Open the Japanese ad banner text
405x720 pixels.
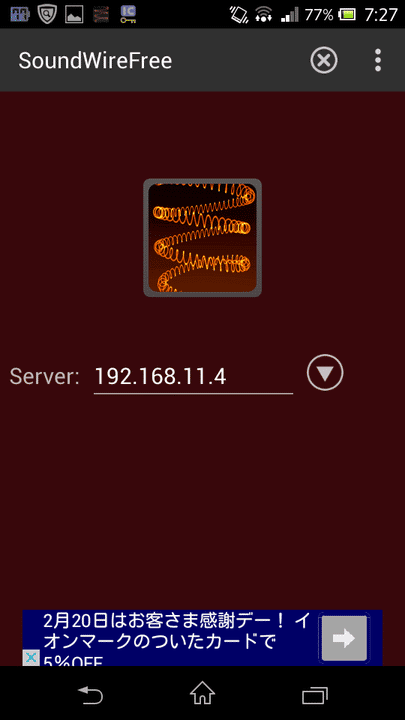coord(177,640)
